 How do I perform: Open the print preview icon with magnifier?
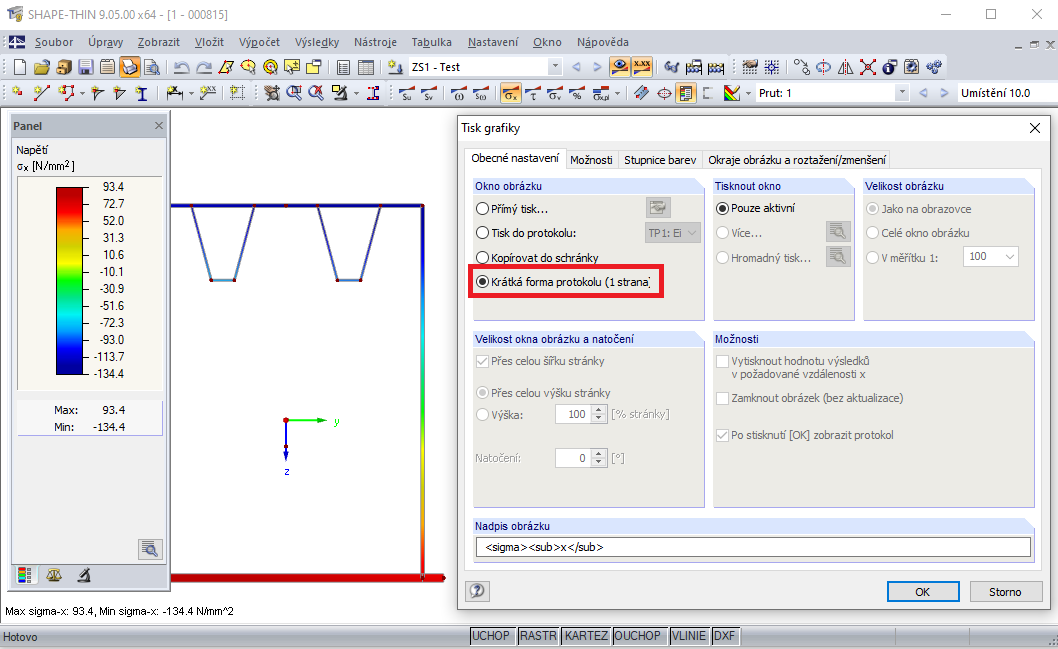pos(152,67)
